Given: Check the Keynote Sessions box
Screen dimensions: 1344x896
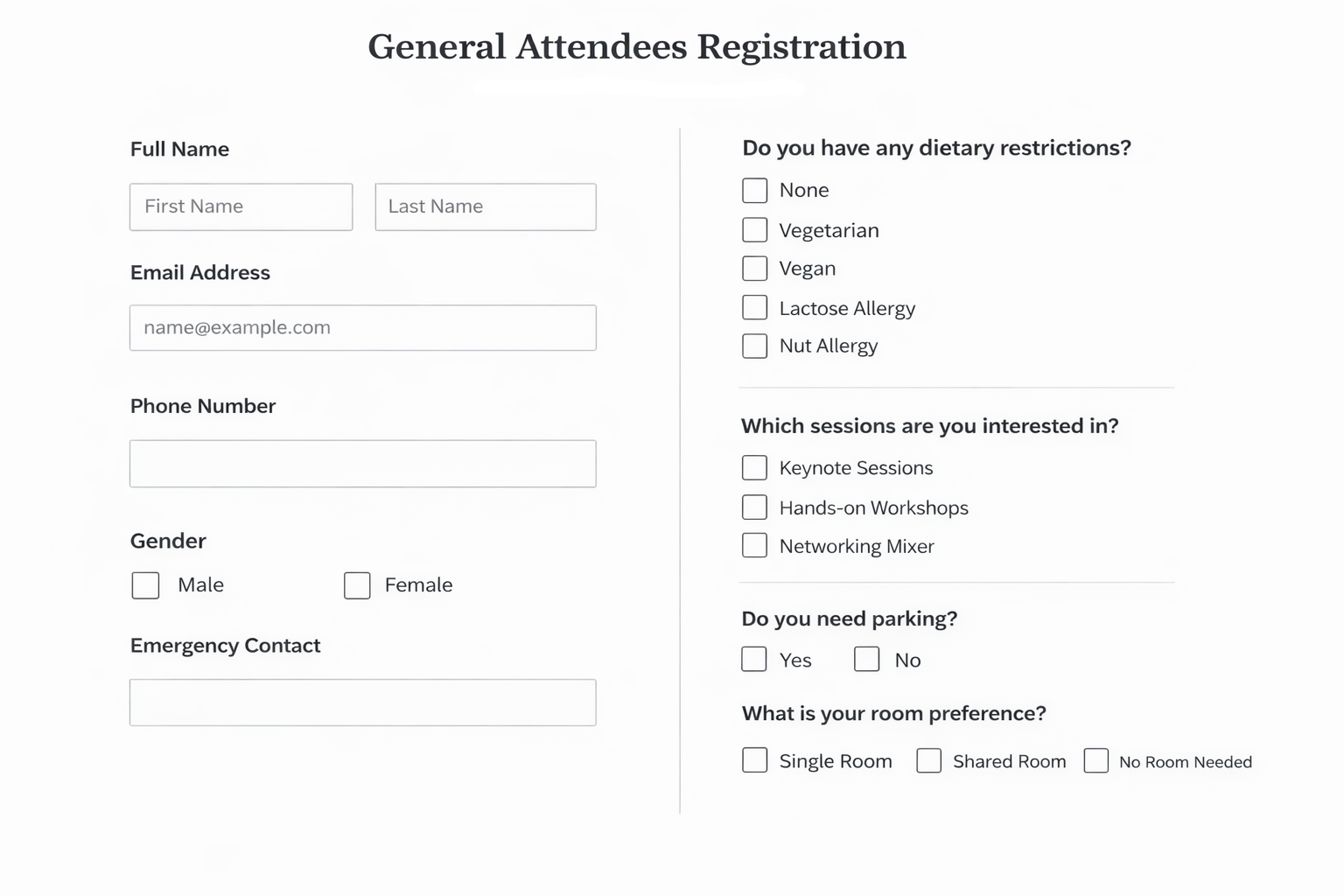Looking at the screenshot, I should (x=754, y=467).
